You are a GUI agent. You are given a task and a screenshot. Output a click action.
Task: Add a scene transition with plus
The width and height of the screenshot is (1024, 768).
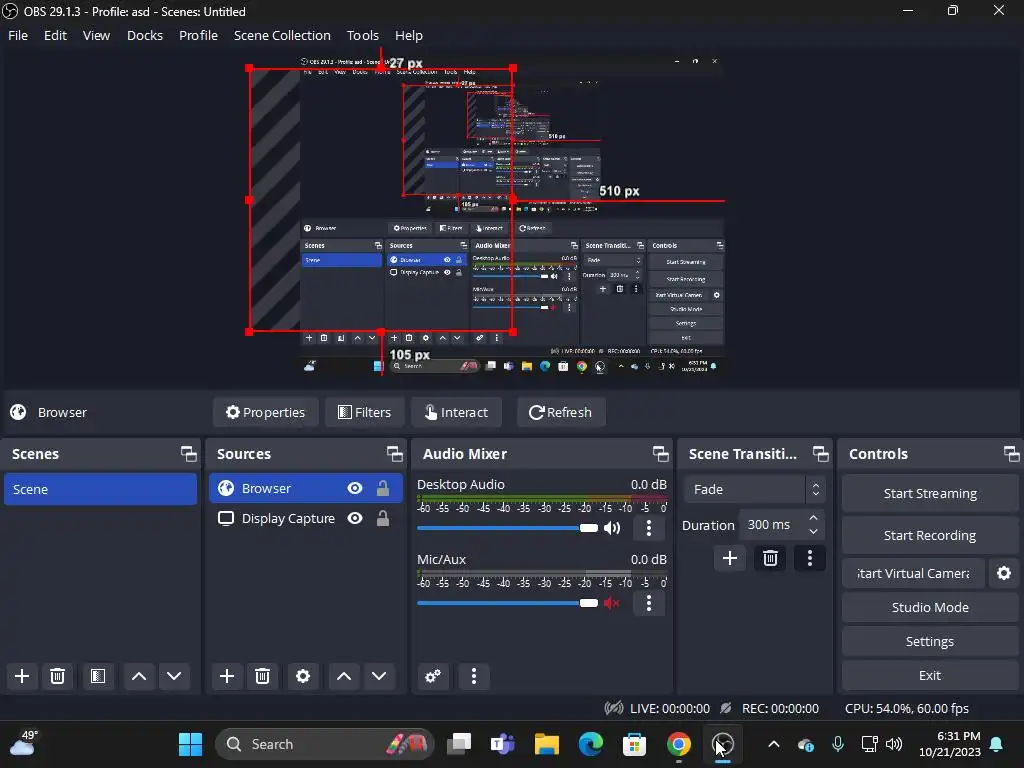tap(730, 558)
